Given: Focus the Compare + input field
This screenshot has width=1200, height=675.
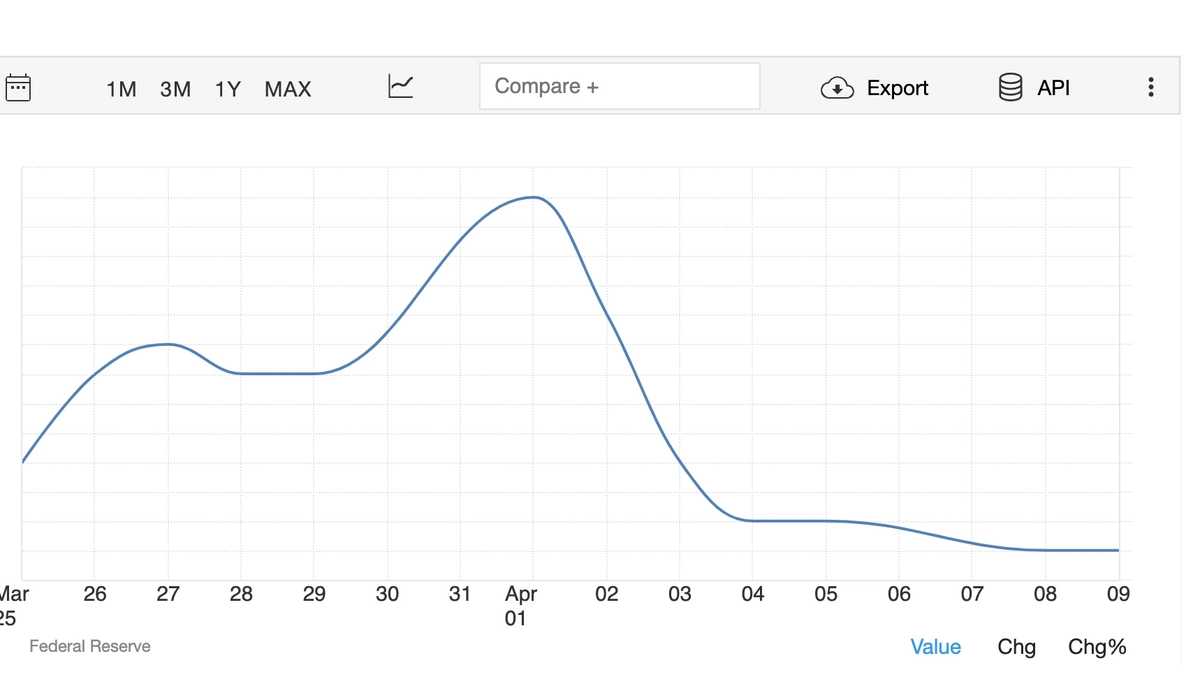Looking at the screenshot, I should point(619,87).
